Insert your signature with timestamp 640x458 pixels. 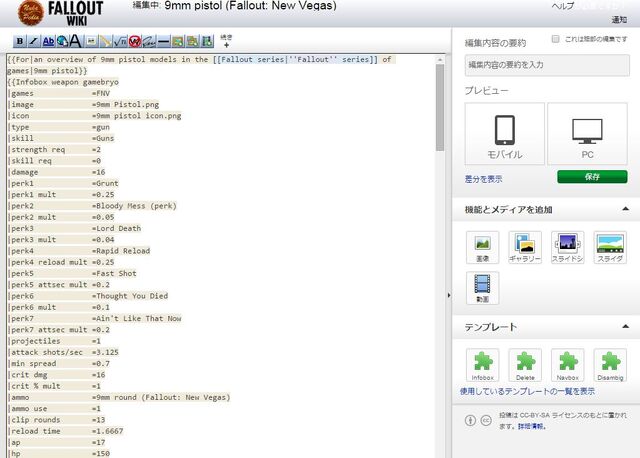(149, 41)
